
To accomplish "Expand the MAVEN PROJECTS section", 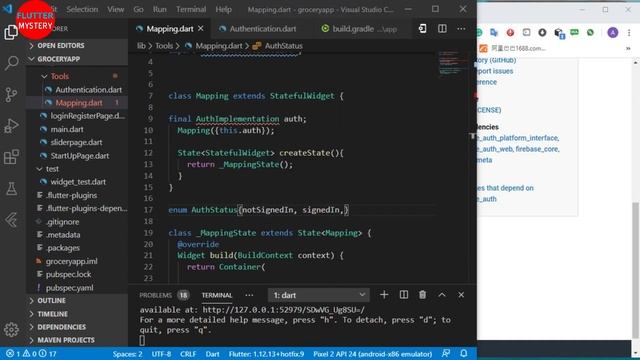I will (x=77, y=340).
